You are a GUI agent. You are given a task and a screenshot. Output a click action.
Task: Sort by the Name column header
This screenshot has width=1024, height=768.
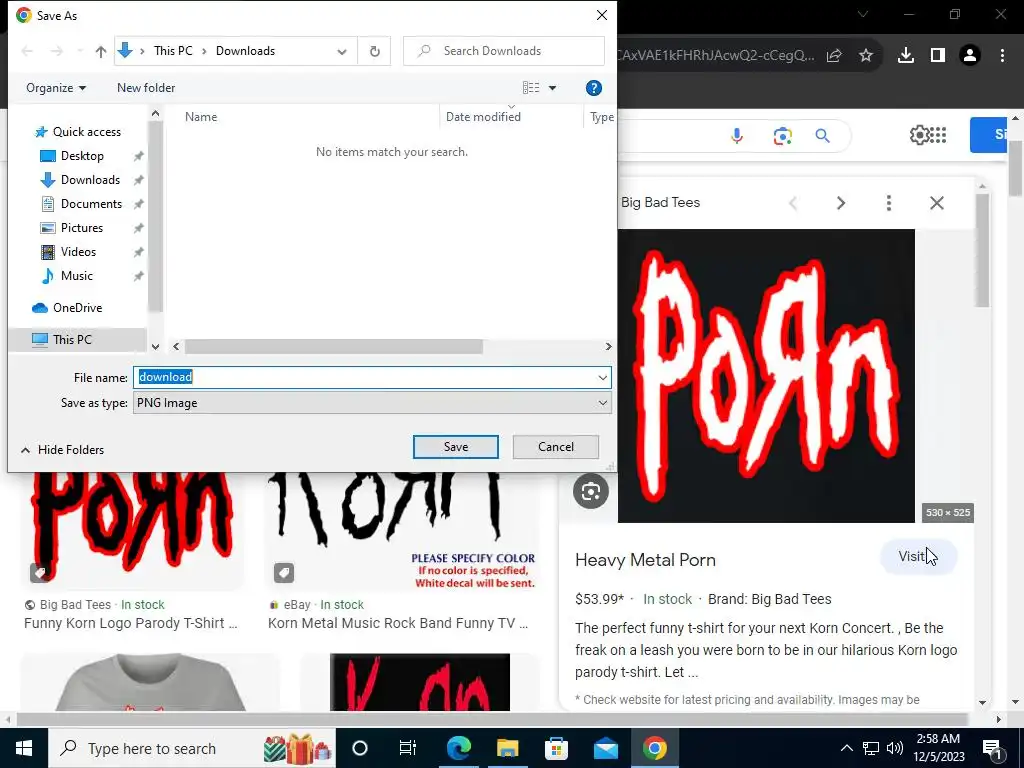coord(201,117)
